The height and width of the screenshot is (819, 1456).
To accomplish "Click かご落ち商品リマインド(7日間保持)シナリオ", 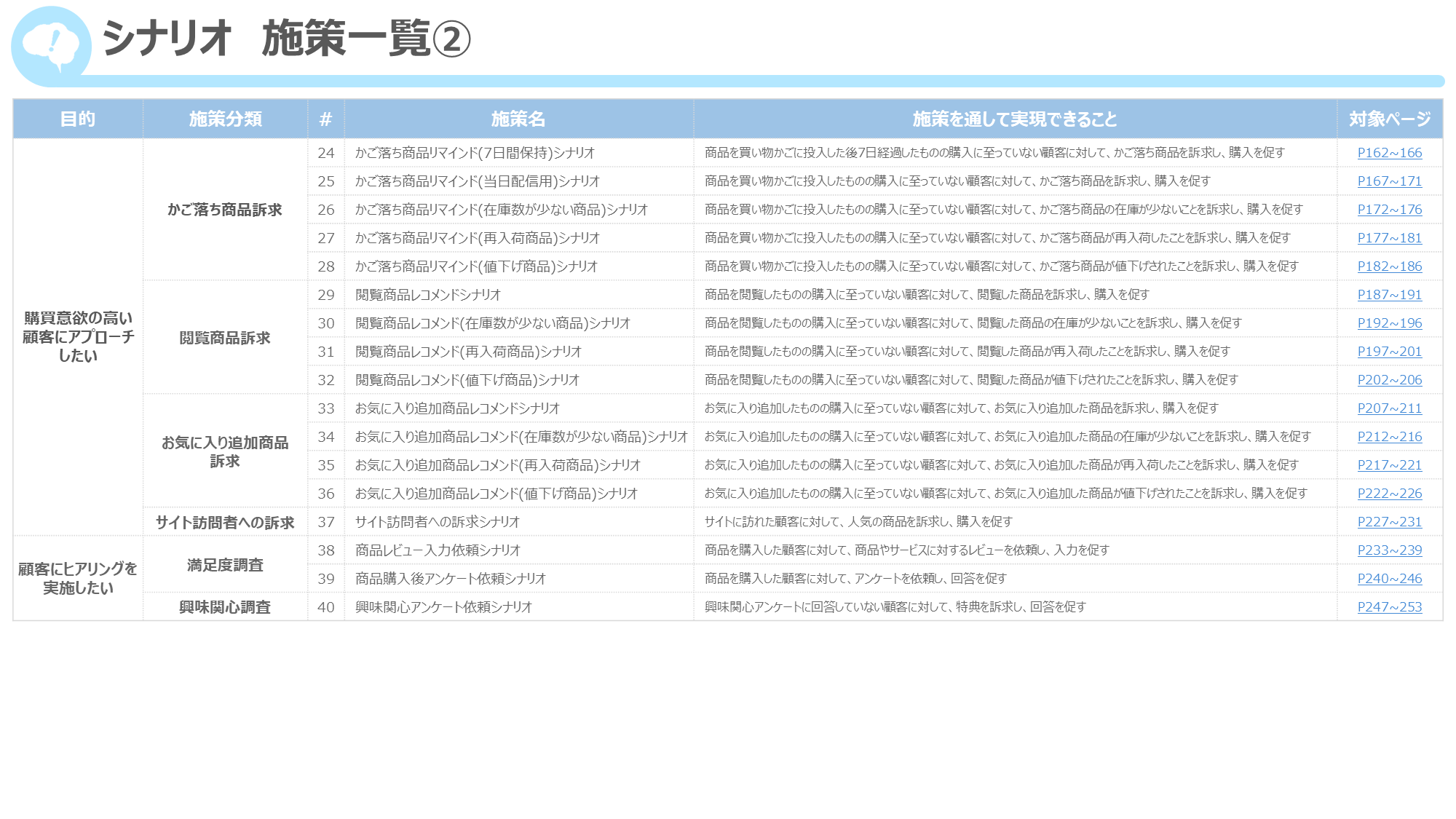I will click(x=475, y=153).
